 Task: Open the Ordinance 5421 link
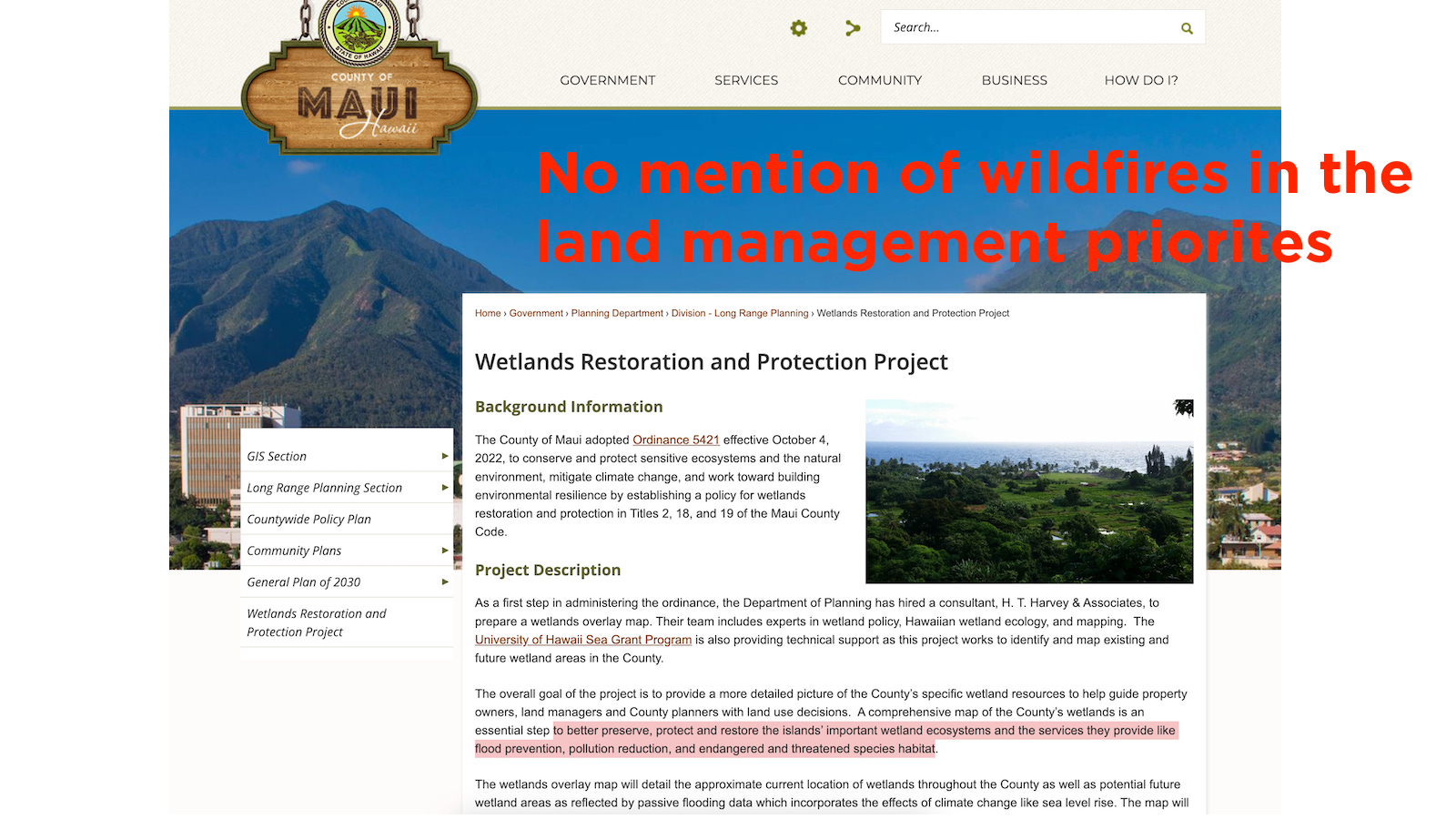[675, 440]
